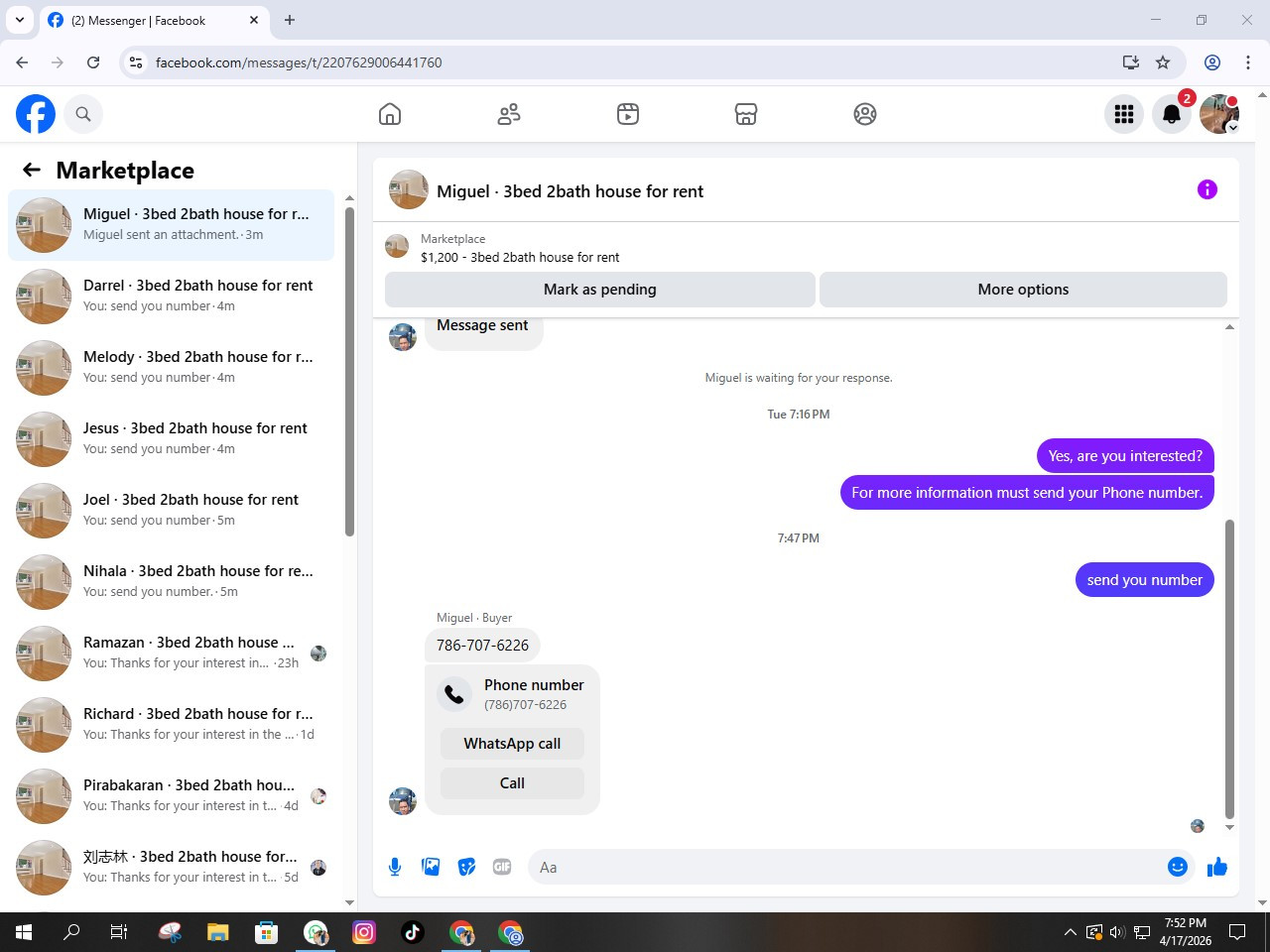Click the Aa message input field
Image resolution: width=1270 pixels, height=952 pixels.
[846, 867]
